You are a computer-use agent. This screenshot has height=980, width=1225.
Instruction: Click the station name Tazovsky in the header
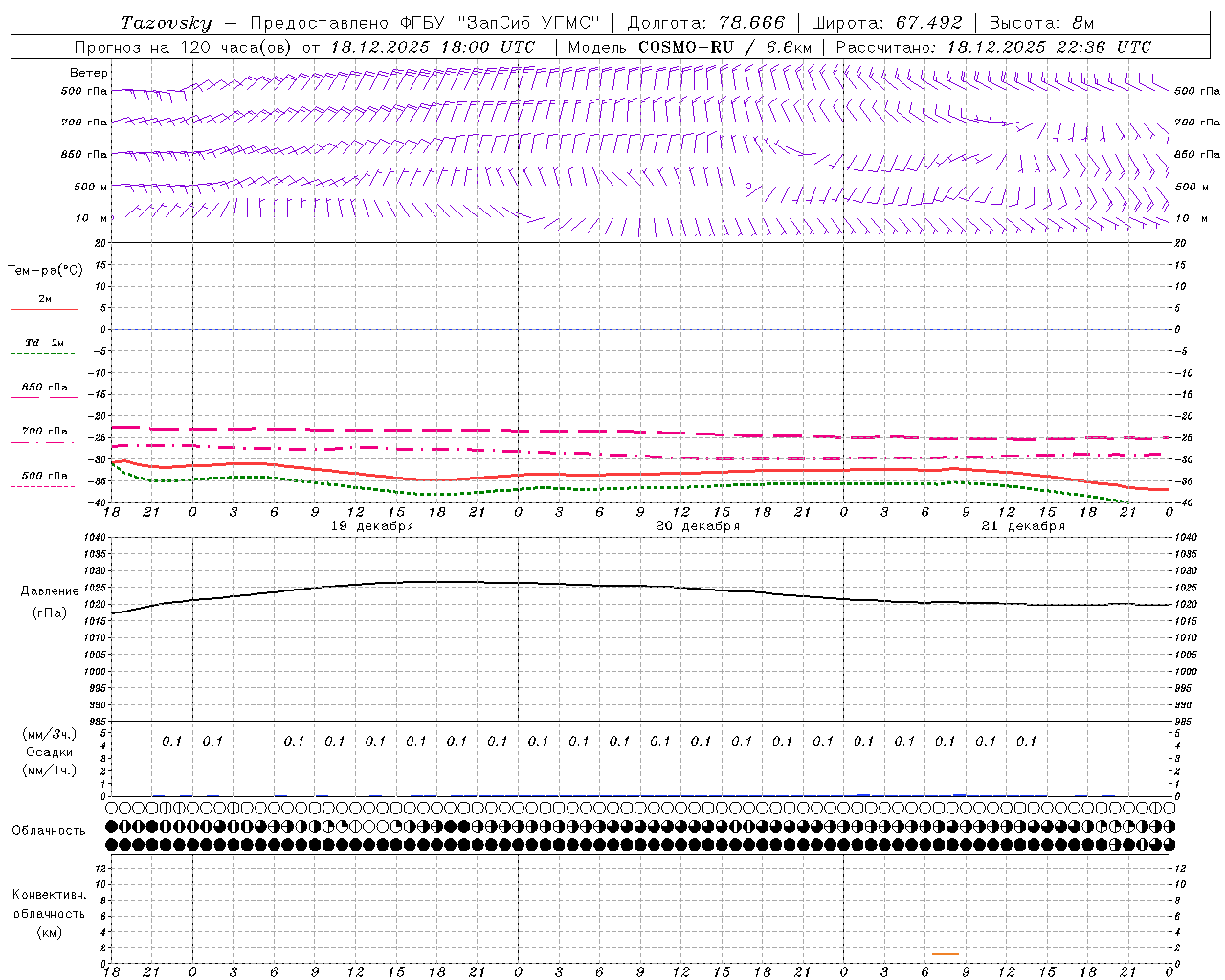click(x=167, y=23)
